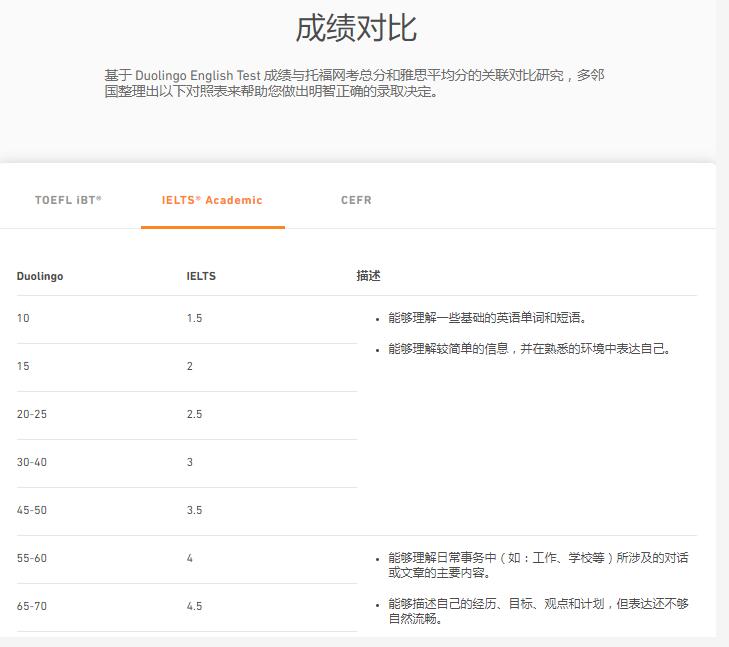Click the Duolingo 55-60 score cell
The image size is (729, 647).
[32, 558]
